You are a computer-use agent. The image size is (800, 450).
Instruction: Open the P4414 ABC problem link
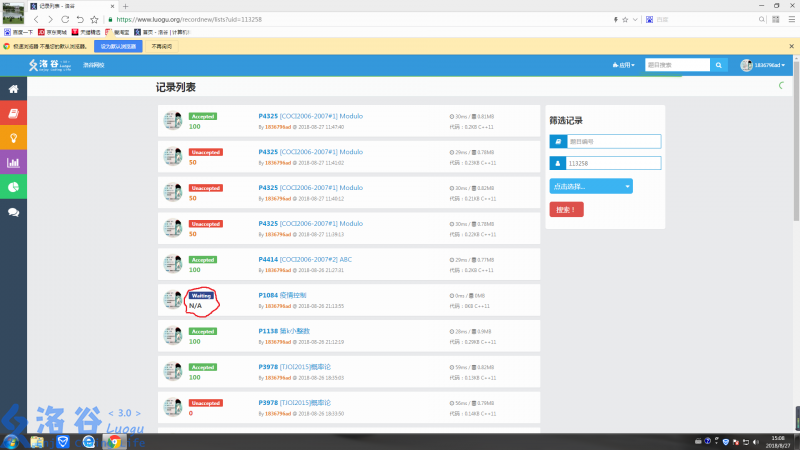coord(305,259)
